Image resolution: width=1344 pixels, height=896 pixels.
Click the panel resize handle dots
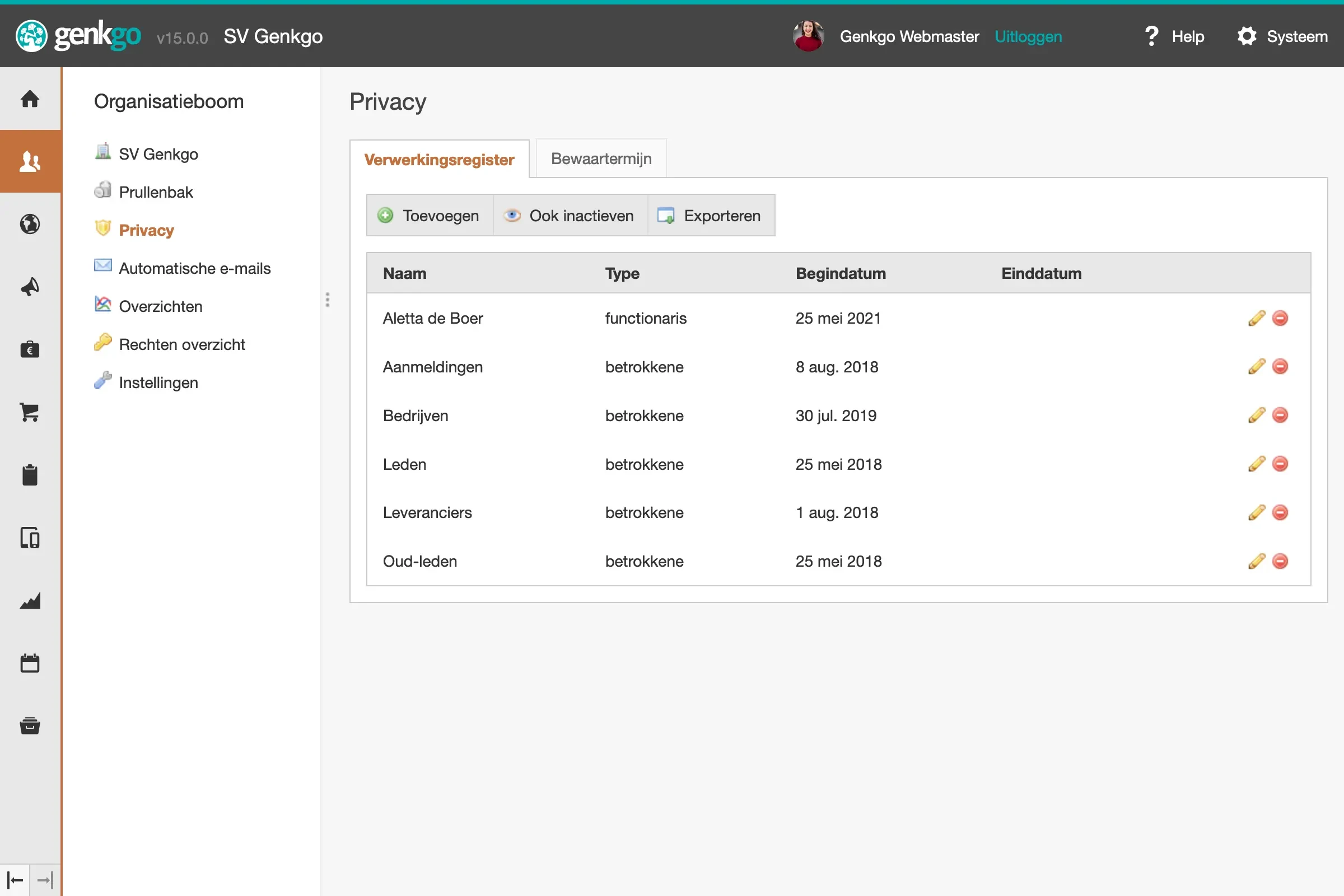(x=328, y=300)
